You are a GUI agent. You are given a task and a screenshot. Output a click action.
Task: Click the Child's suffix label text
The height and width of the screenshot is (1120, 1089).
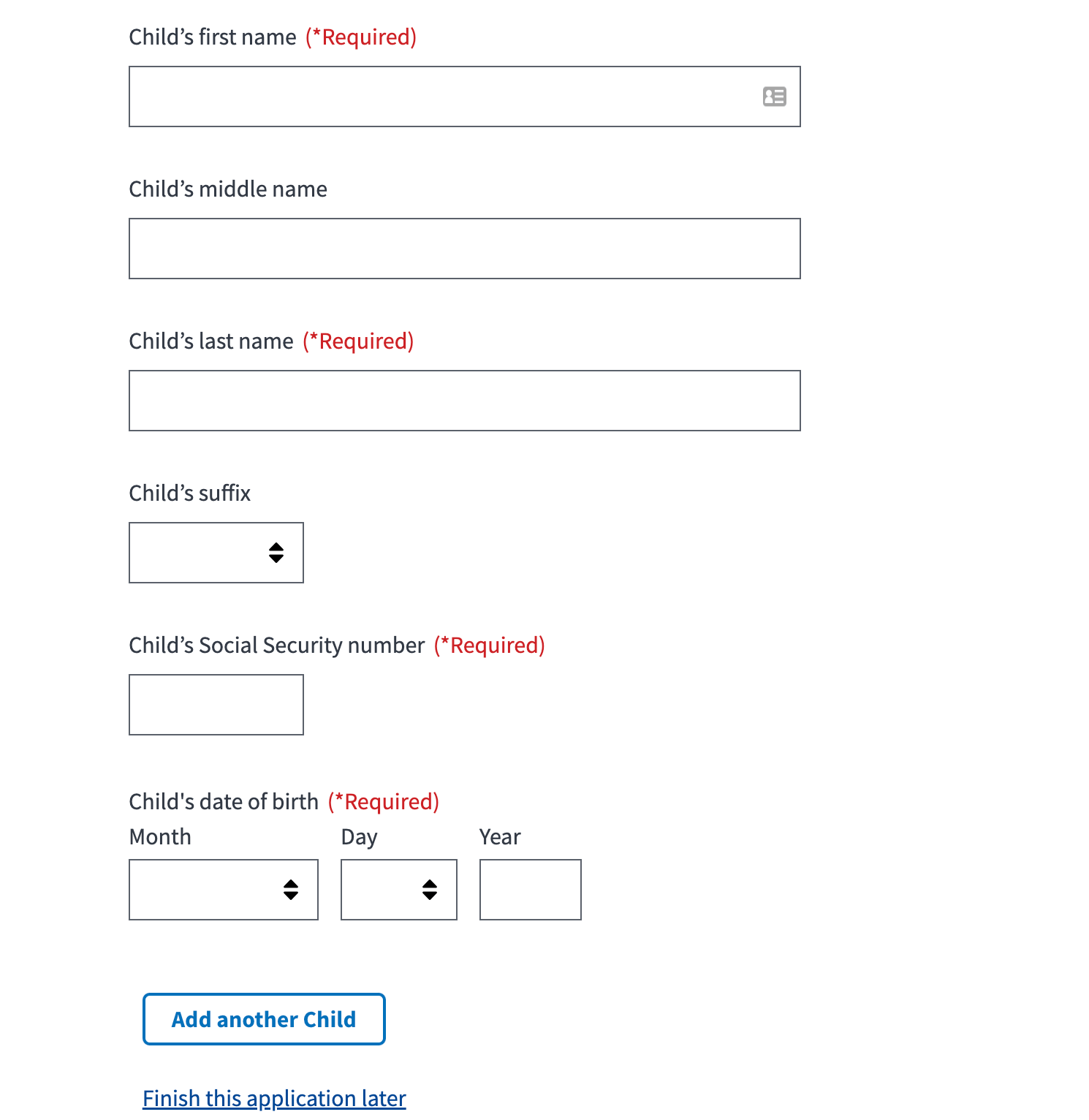189,493
